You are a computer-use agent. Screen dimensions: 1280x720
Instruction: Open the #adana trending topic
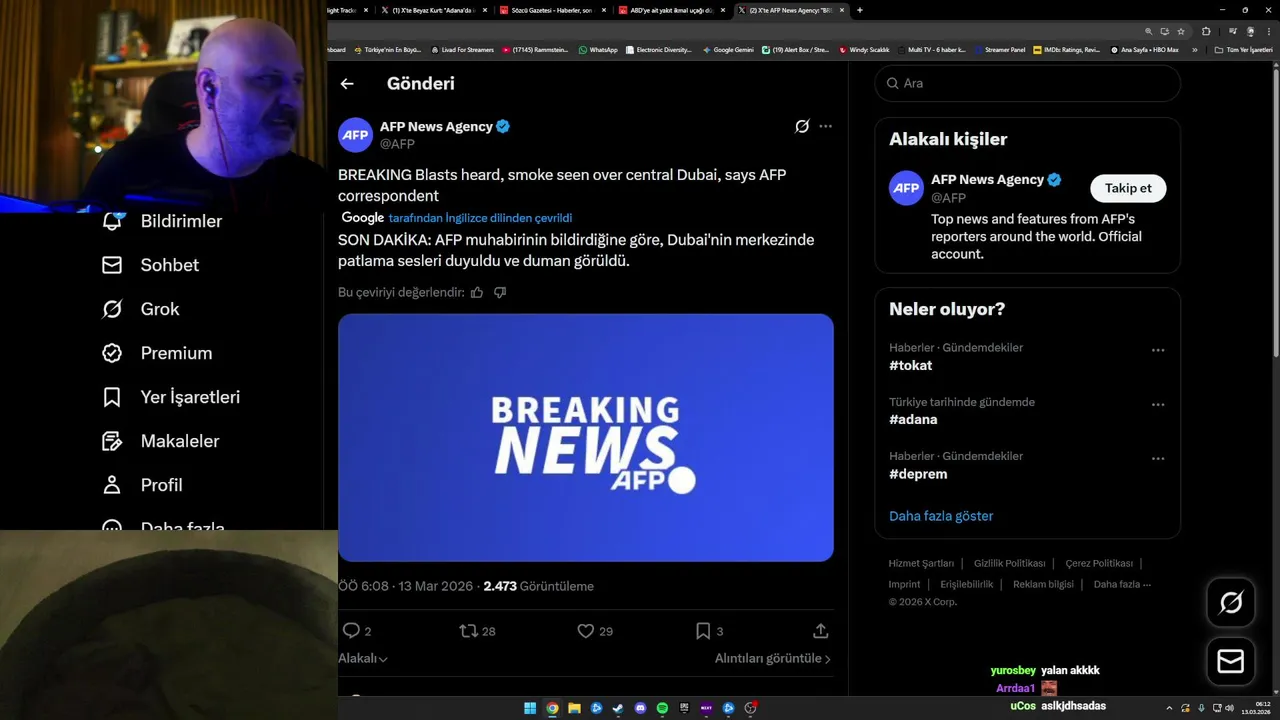point(913,419)
